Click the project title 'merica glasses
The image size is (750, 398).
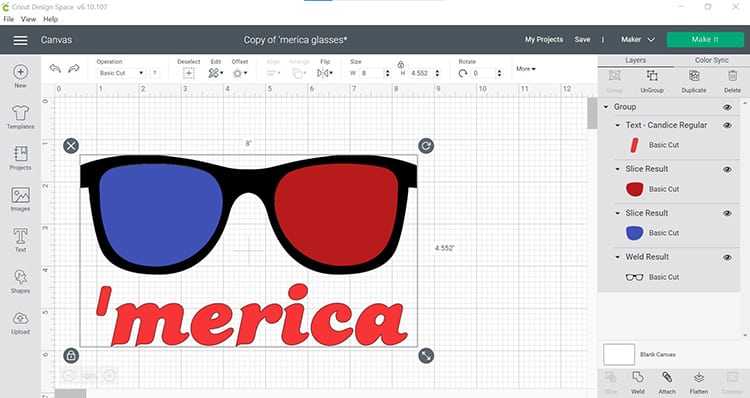pyautogui.click(x=295, y=40)
